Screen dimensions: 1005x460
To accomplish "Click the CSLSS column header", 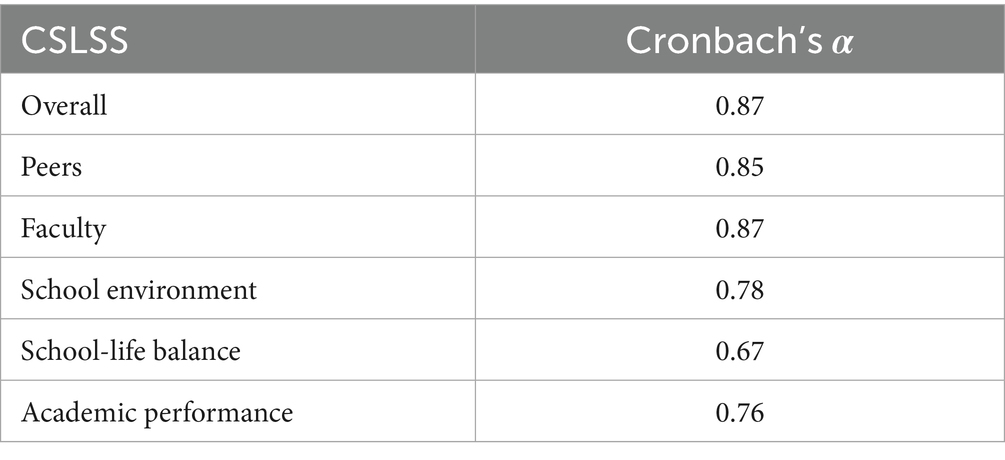I will click(74, 42).
